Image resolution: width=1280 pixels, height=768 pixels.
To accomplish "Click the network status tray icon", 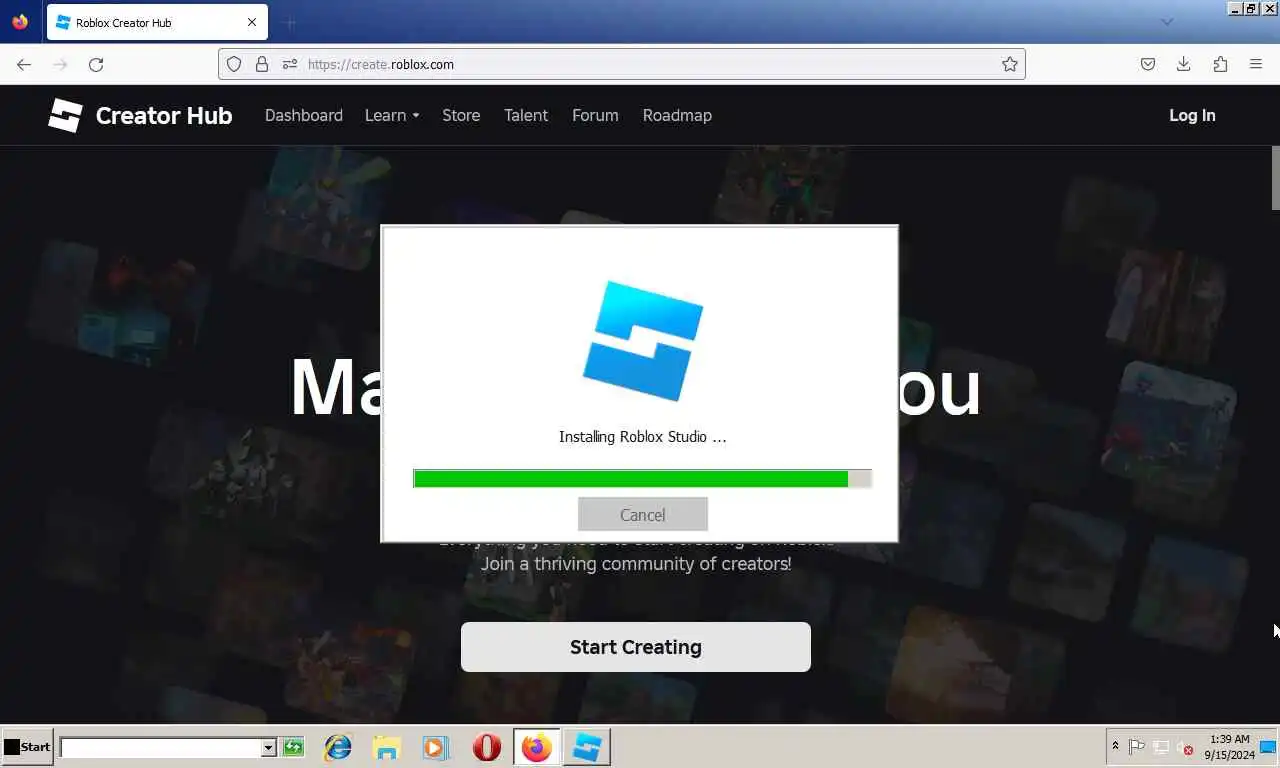I will tap(1161, 747).
